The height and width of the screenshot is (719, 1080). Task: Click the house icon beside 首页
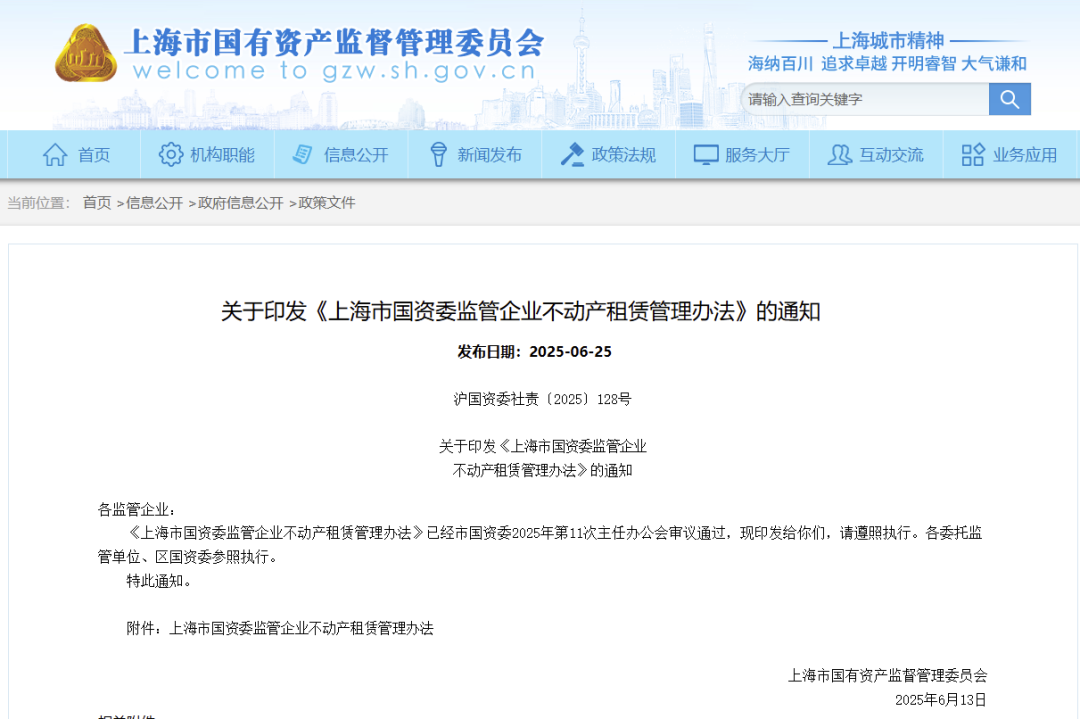[55, 155]
